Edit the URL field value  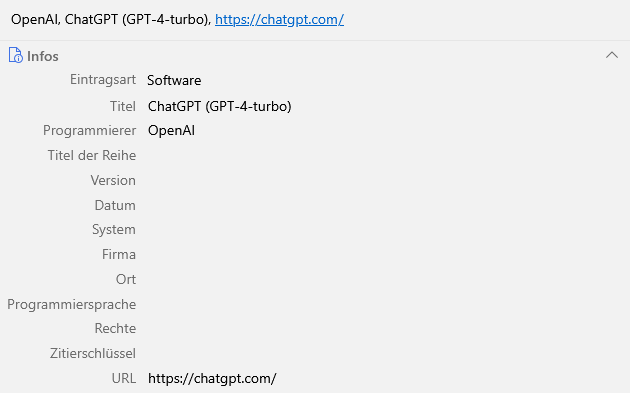(384, 378)
